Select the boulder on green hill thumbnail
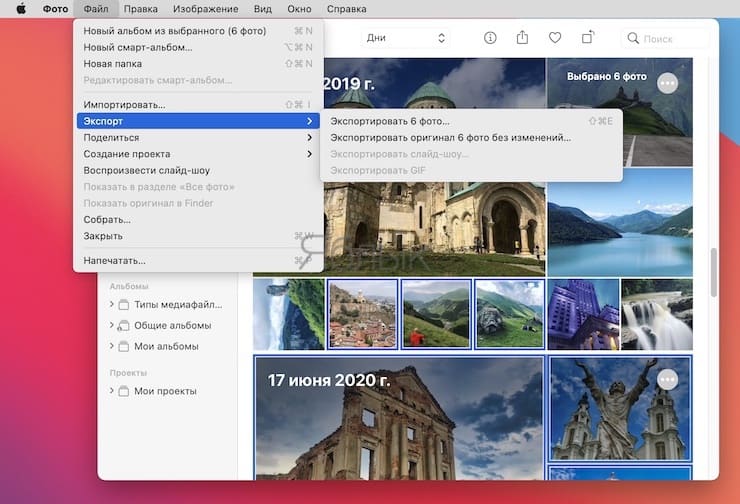 click(x=510, y=314)
